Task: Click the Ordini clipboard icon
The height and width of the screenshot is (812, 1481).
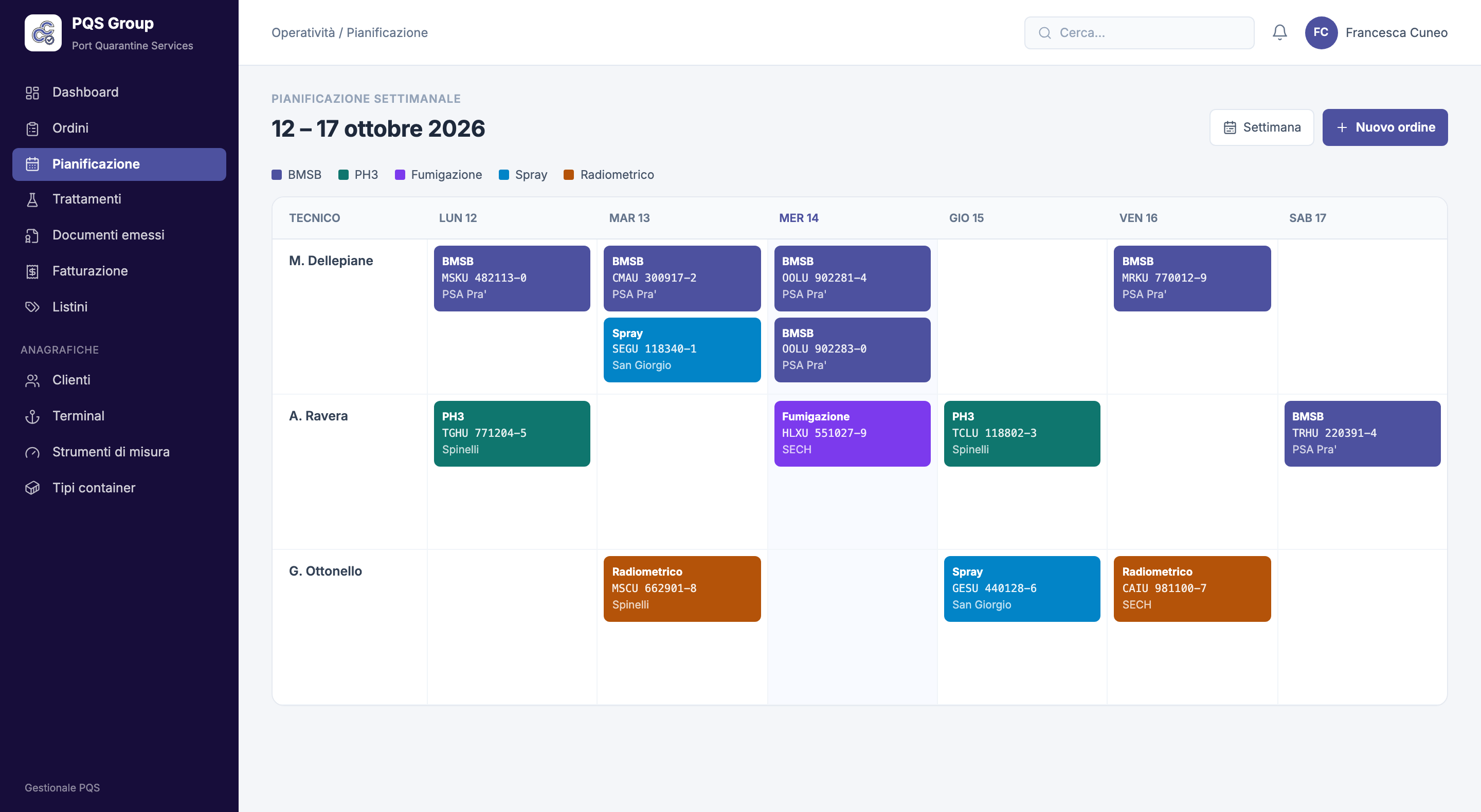Action: click(32, 128)
